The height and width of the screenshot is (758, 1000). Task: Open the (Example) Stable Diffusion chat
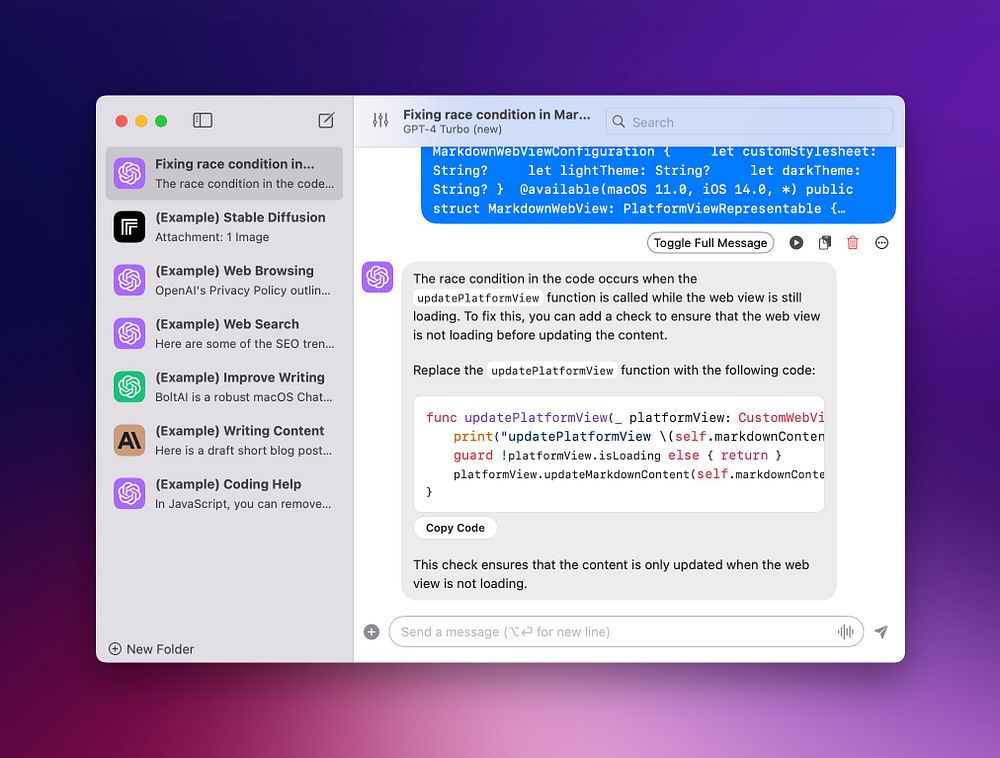coord(224,227)
